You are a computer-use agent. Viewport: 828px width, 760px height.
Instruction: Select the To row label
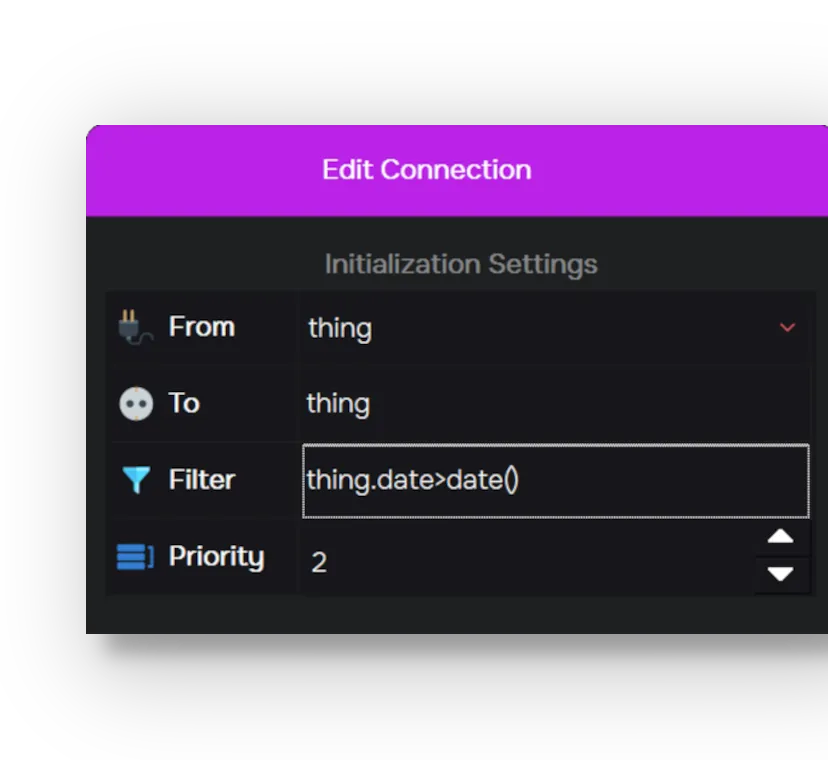tap(184, 403)
